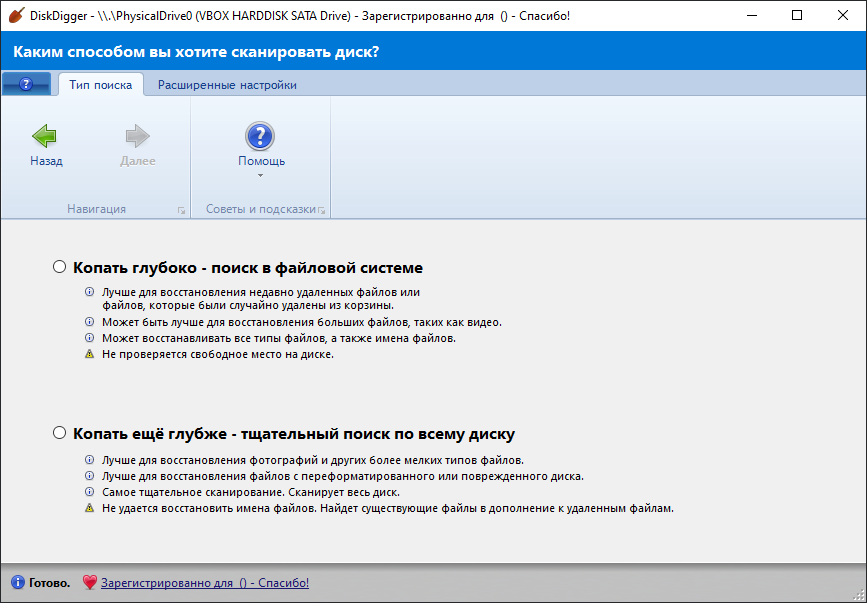Click the blue info icon beside Готово
This screenshot has height=603, width=867.
[x=18, y=582]
